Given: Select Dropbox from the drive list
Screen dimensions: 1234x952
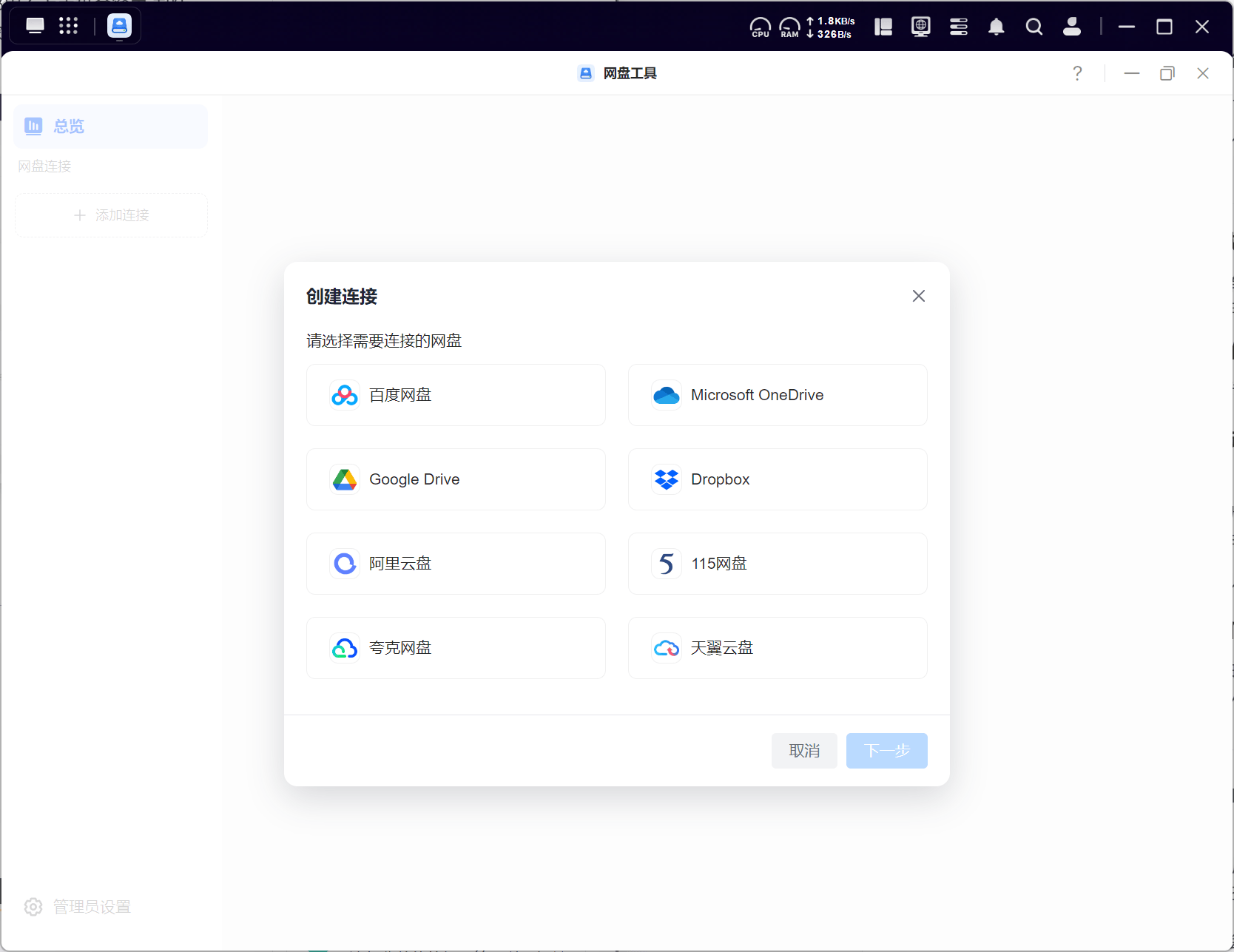Looking at the screenshot, I should pos(777,479).
